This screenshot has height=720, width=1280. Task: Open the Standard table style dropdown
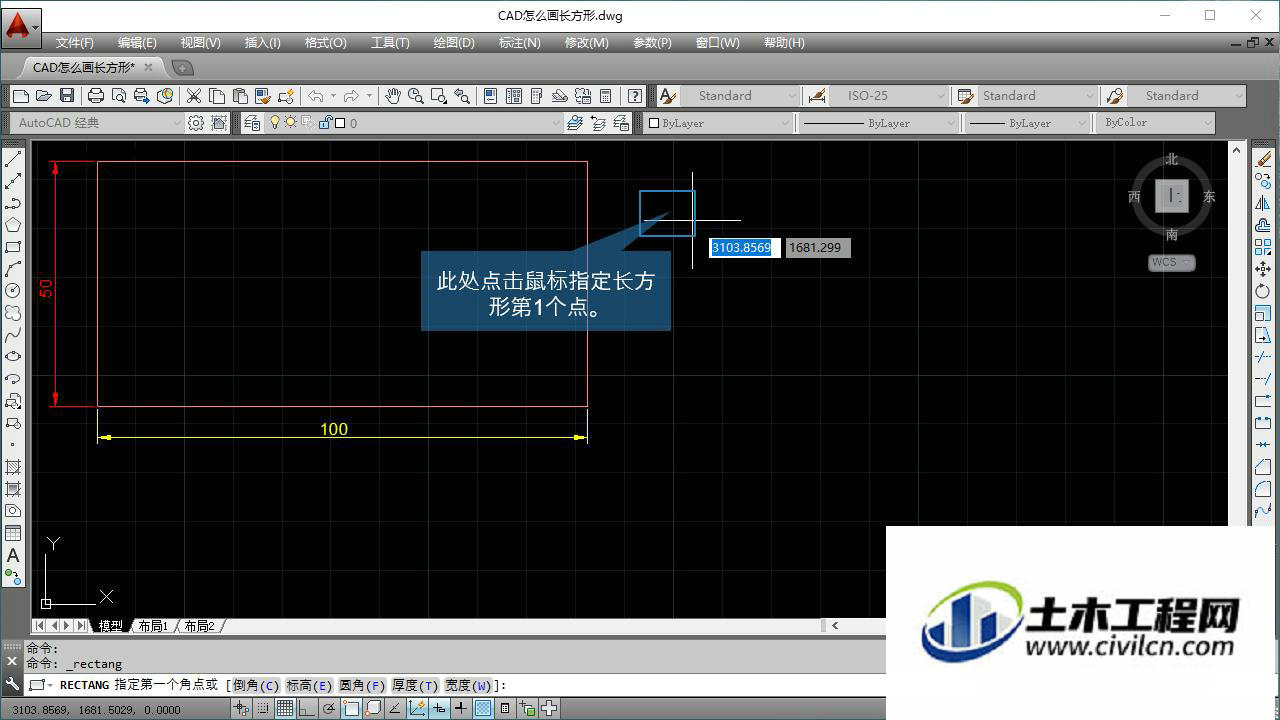1038,96
